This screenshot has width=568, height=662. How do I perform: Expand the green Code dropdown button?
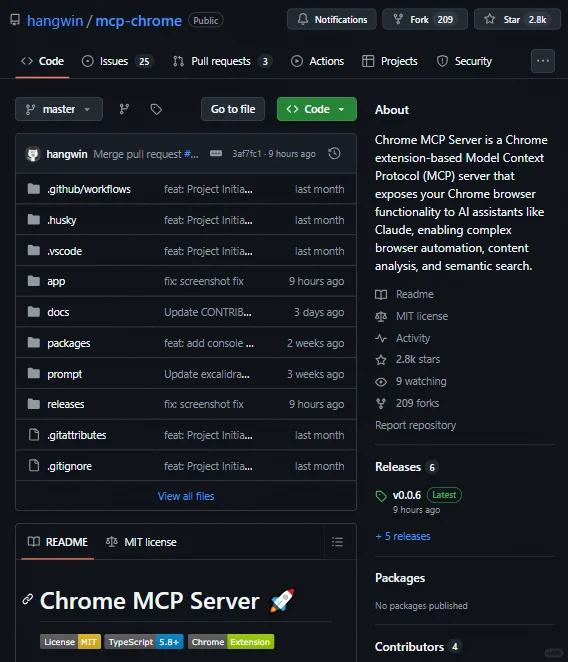(317, 109)
